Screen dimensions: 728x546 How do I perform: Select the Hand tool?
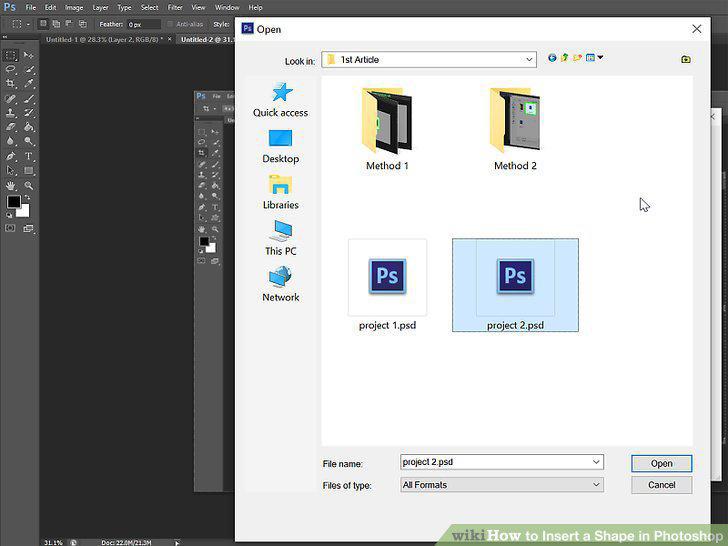pyautogui.click(x=11, y=186)
